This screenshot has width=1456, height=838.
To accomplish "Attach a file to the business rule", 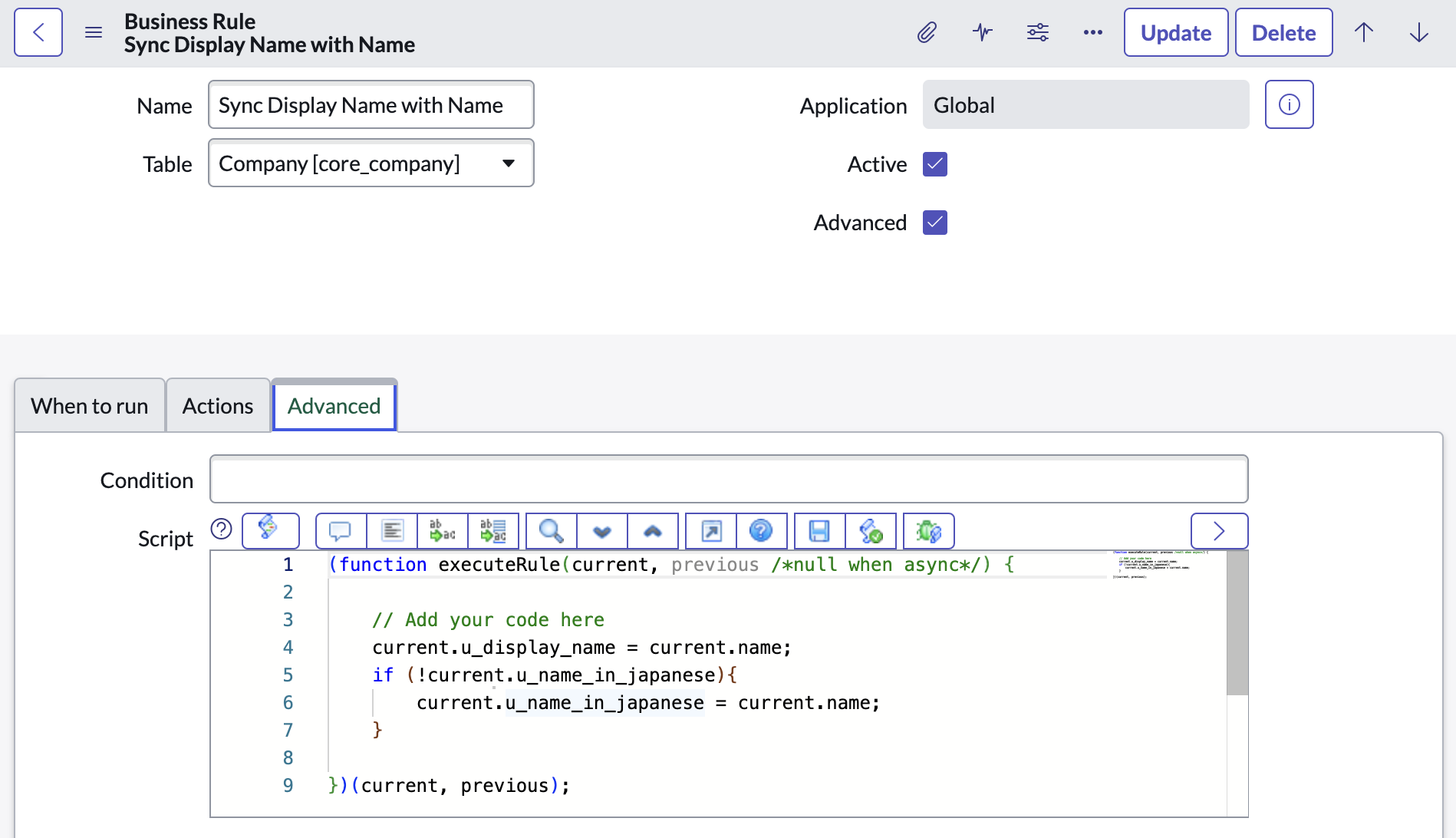I will [x=927, y=32].
